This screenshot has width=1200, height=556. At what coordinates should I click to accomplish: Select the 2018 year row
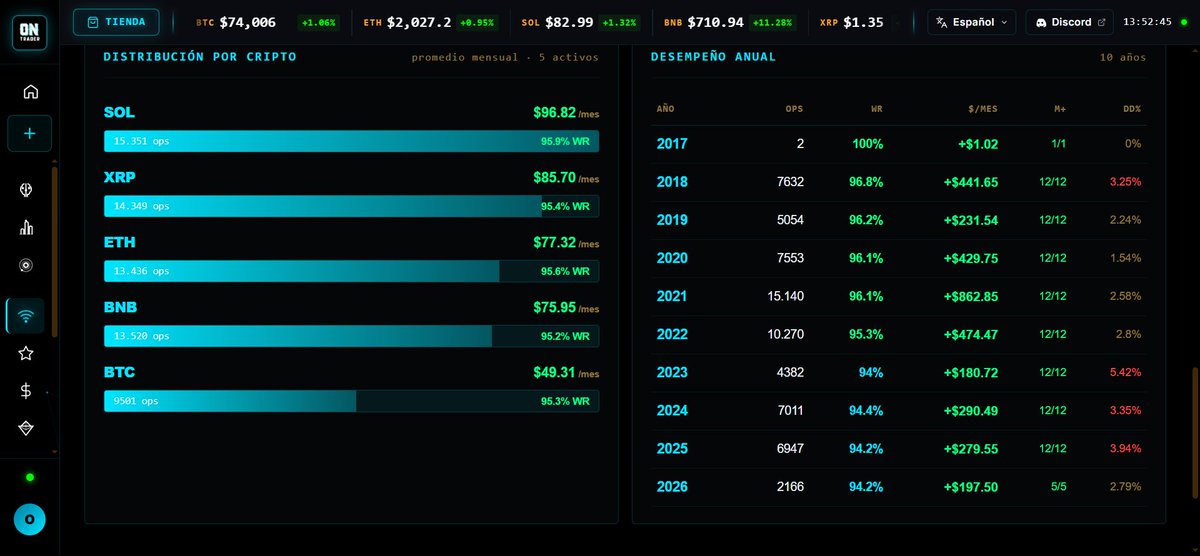[898, 182]
